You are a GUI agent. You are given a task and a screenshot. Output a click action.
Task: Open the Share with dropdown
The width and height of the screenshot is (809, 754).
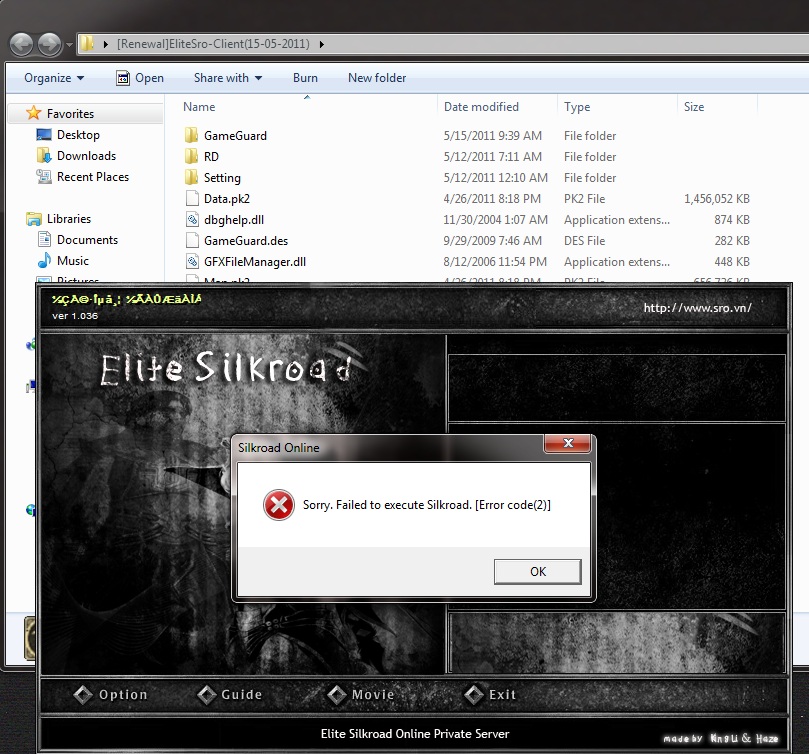click(x=227, y=77)
